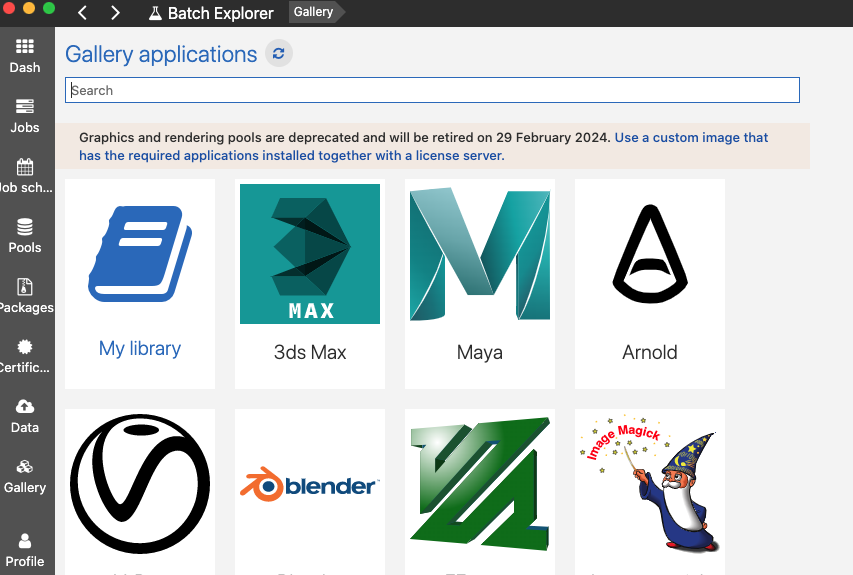The width and height of the screenshot is (853, 575).
Task: Navigate forward with the right arrow
Action: [115, 13]
